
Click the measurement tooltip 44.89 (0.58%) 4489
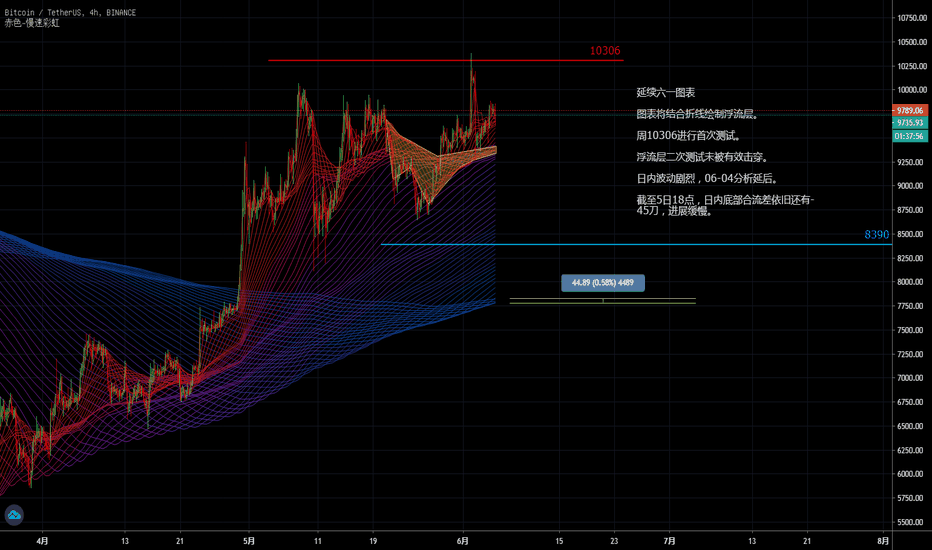[x=603, y=283]
